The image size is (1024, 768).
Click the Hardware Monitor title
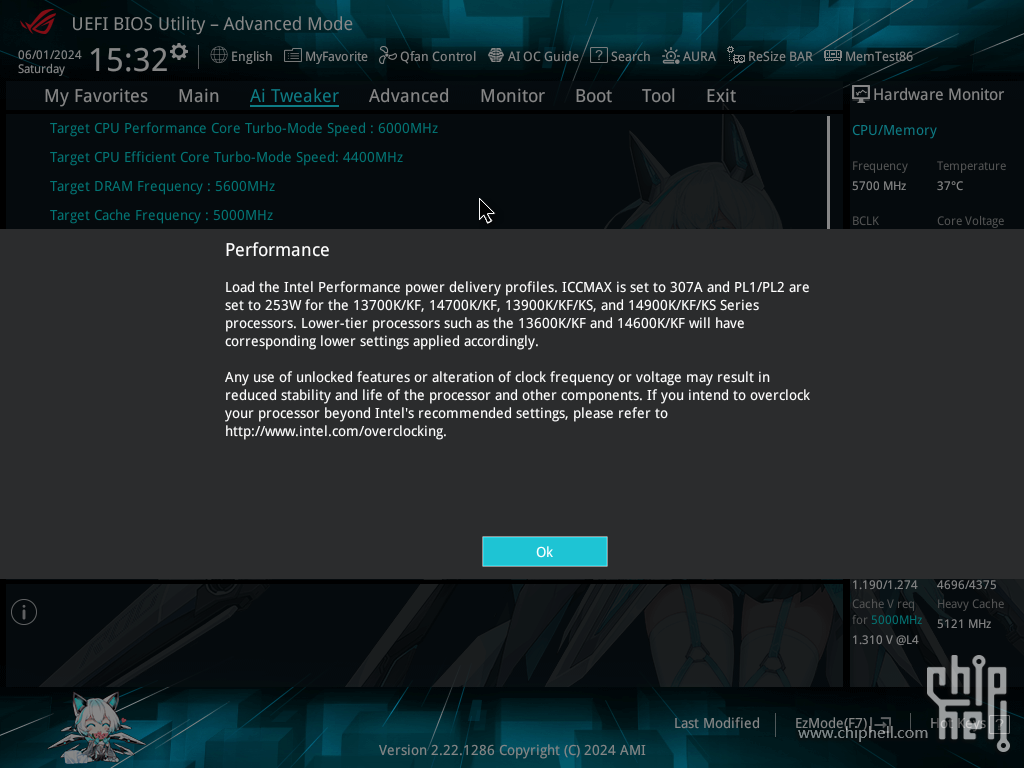point(938,95)
